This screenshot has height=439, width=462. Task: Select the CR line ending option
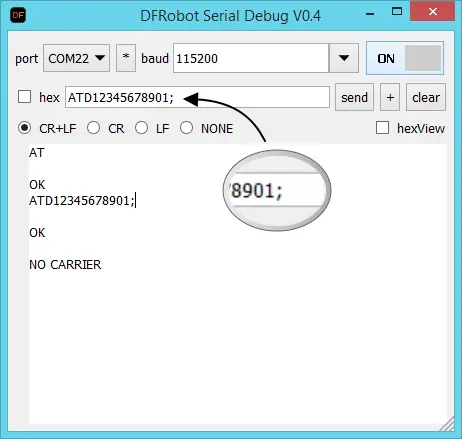click(93, 128)
